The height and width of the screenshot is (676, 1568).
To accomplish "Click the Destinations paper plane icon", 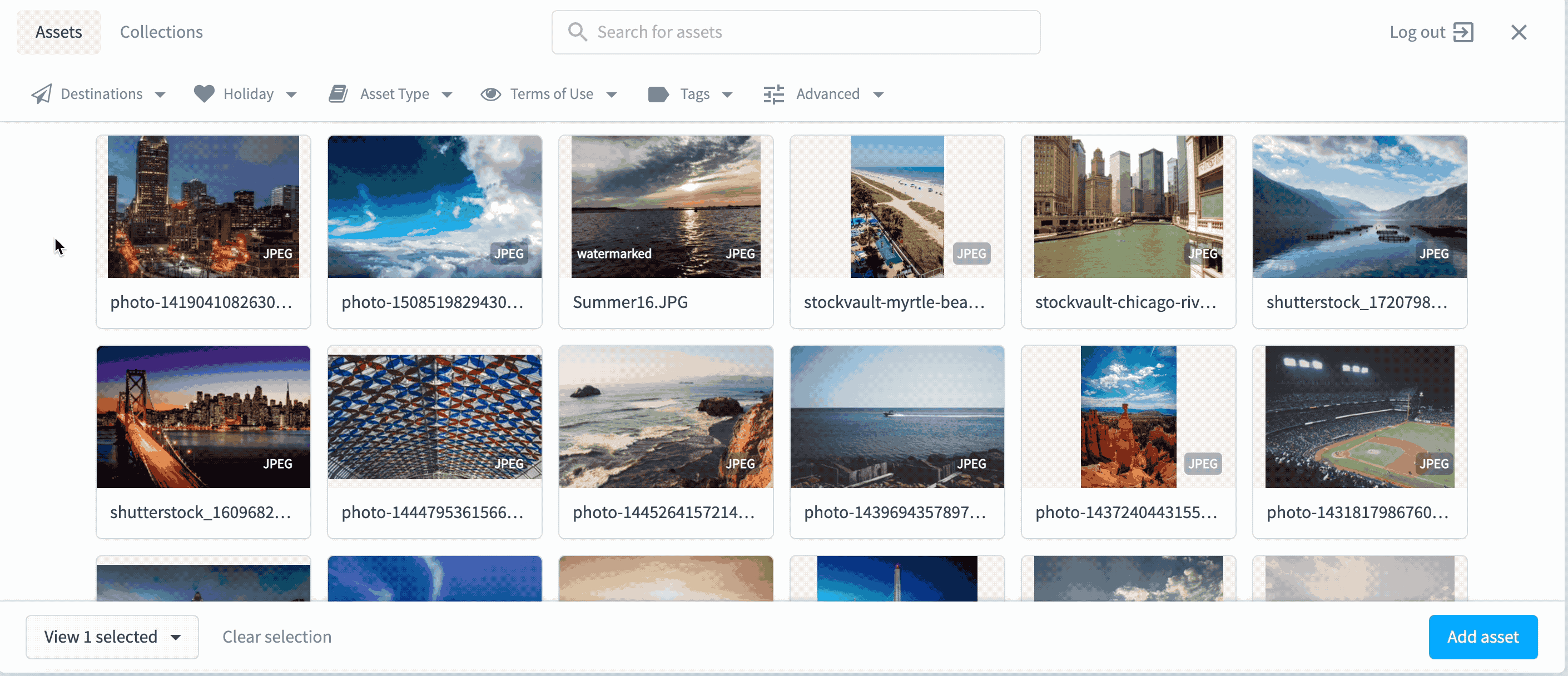I will [41, 94].
